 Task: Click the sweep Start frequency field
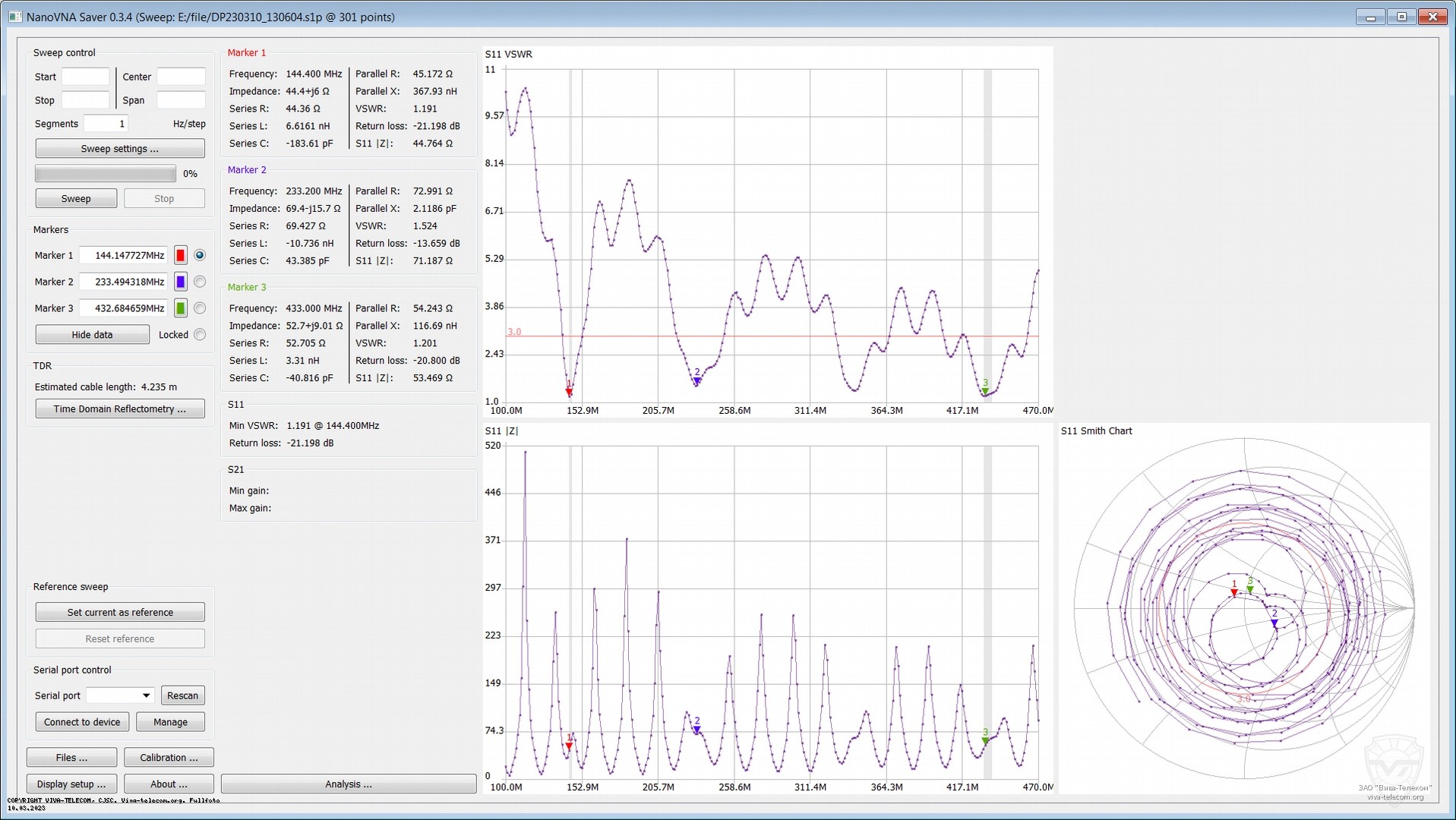[85, 77]
